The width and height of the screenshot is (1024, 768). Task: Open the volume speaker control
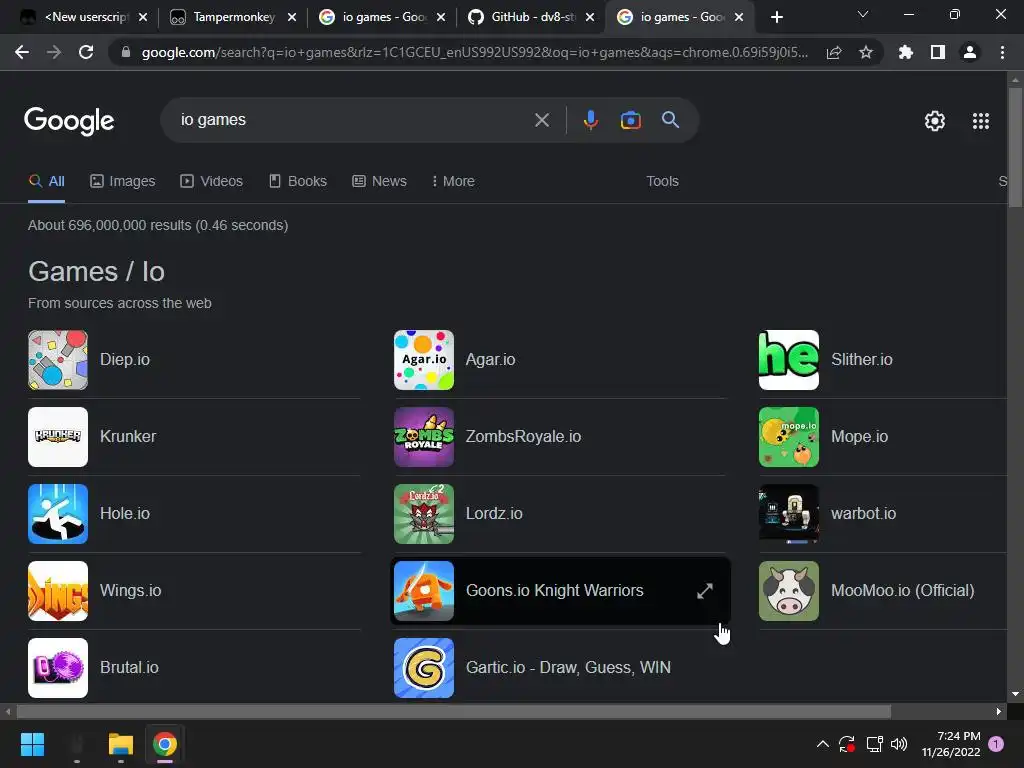pos(899,744)
